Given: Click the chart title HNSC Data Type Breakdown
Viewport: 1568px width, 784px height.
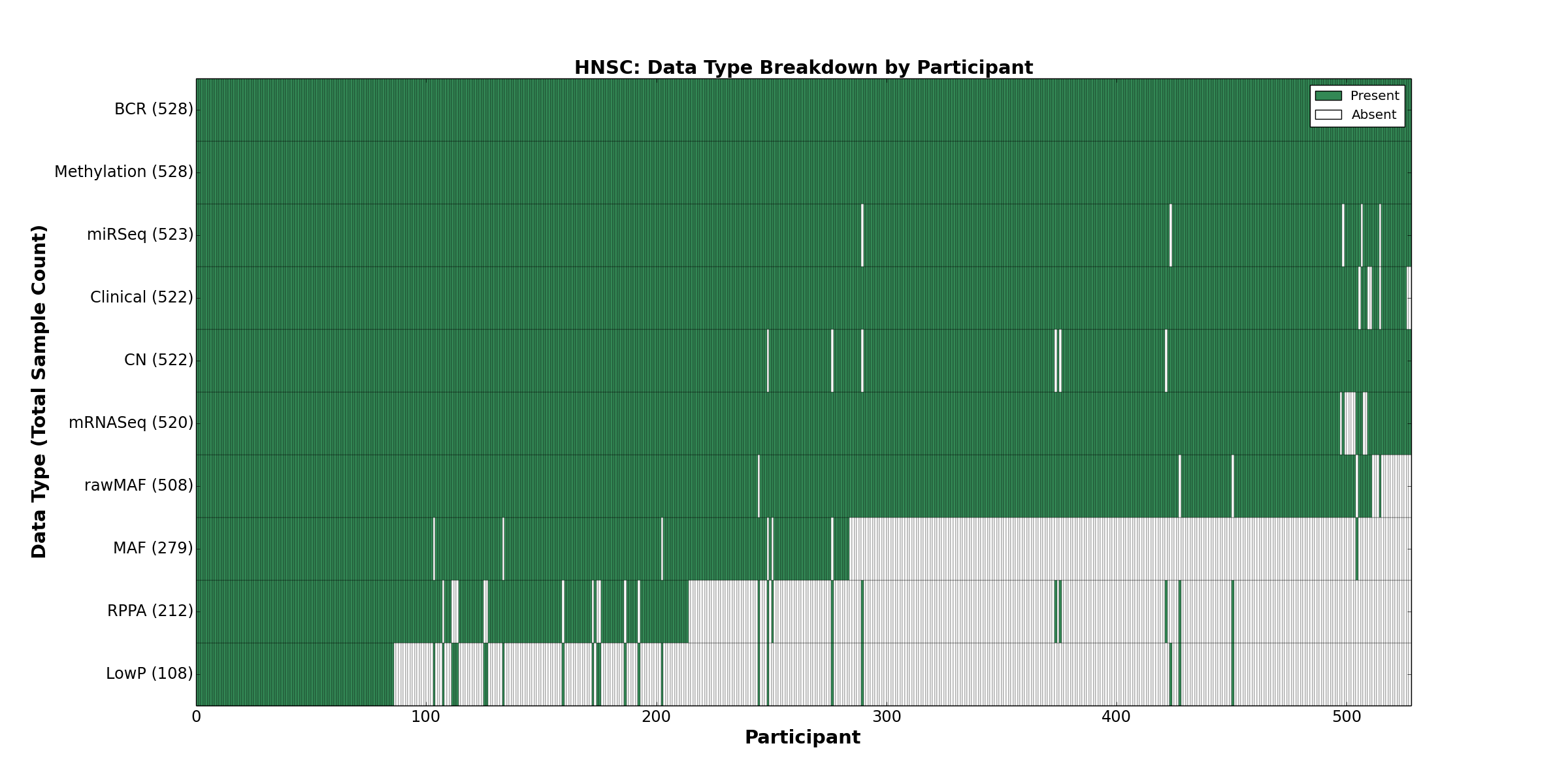Looking at the screenshot, I should (803, 68).
